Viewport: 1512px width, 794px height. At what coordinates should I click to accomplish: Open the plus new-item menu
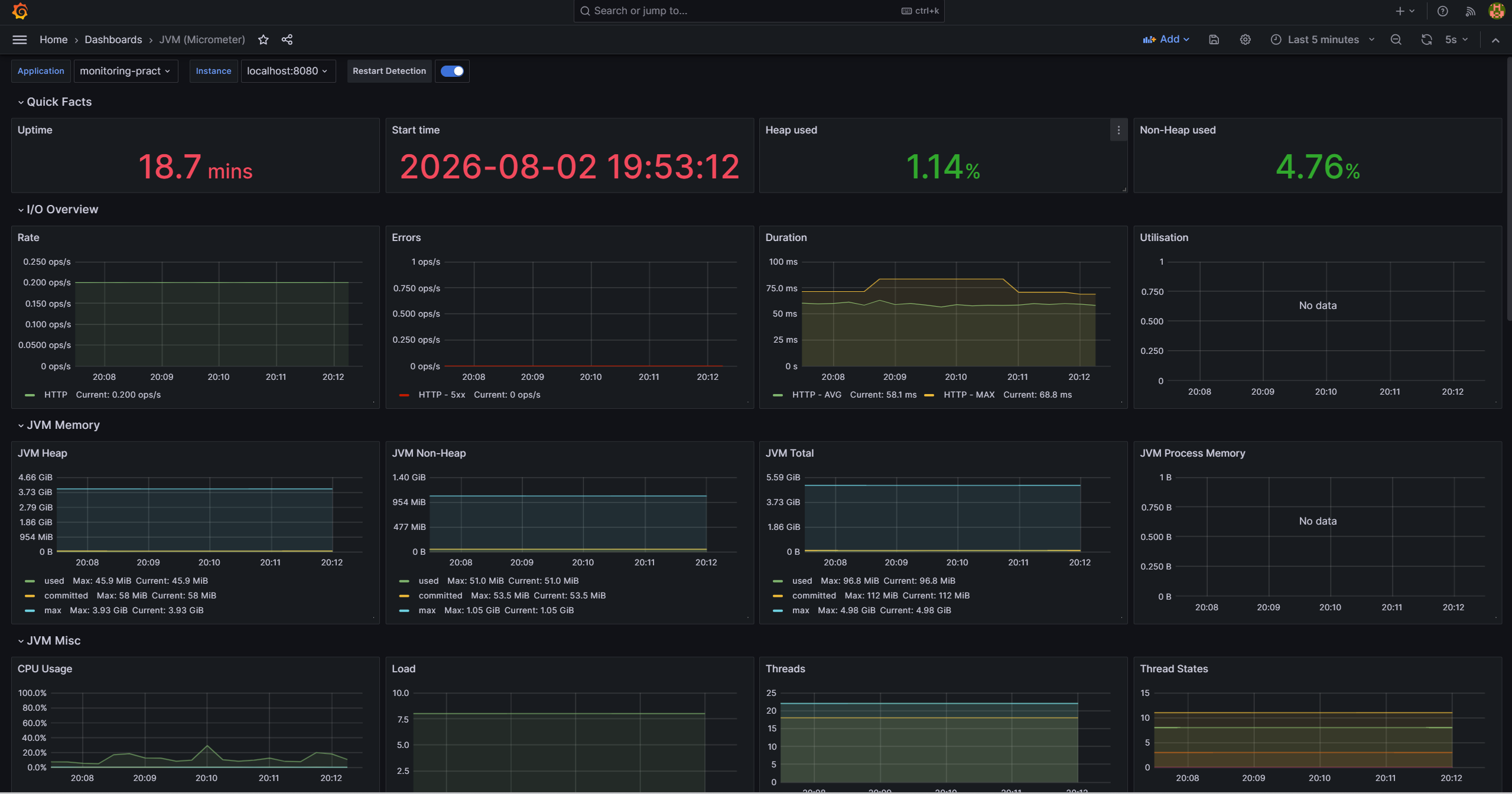[1405, 11]
